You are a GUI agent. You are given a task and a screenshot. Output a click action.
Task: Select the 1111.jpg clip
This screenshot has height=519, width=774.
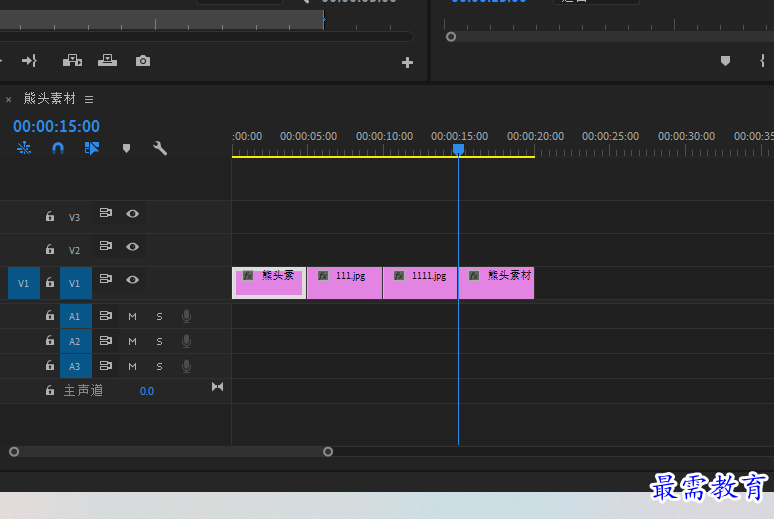tap(420, 283)
